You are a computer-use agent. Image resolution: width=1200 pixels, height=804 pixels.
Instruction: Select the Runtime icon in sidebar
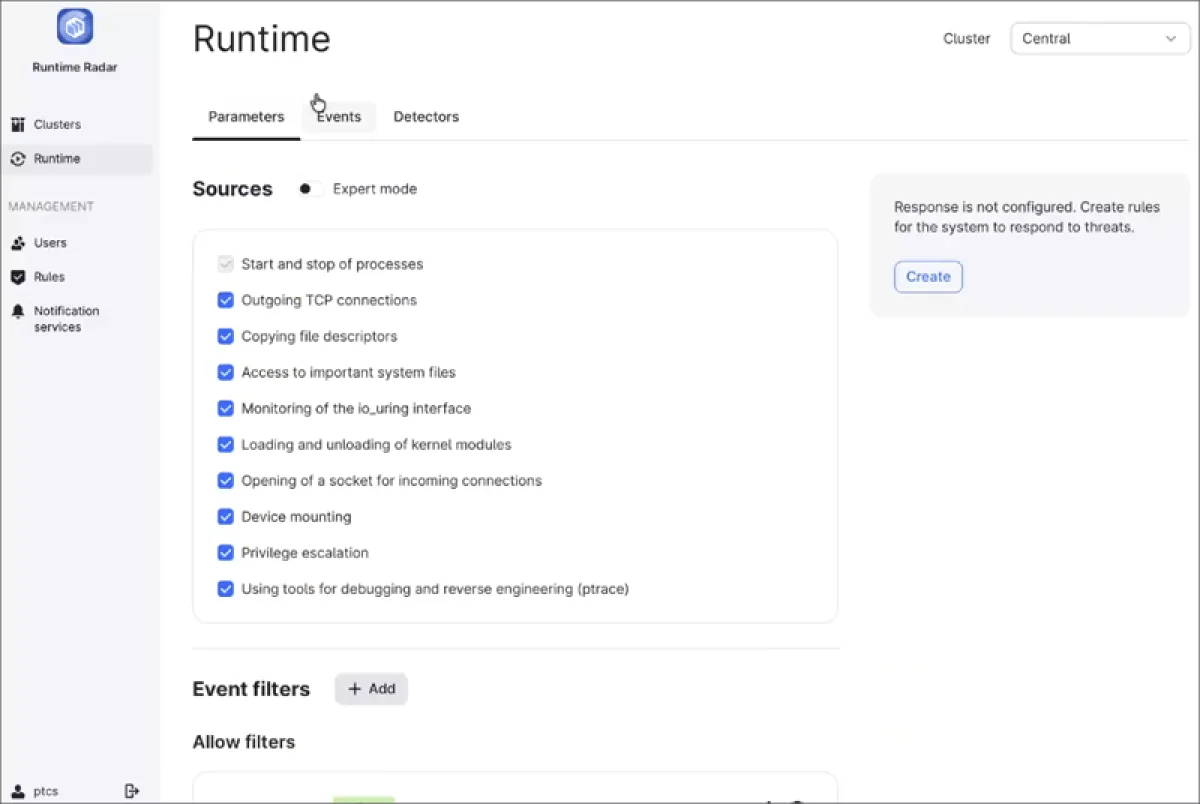pos(18,159)
